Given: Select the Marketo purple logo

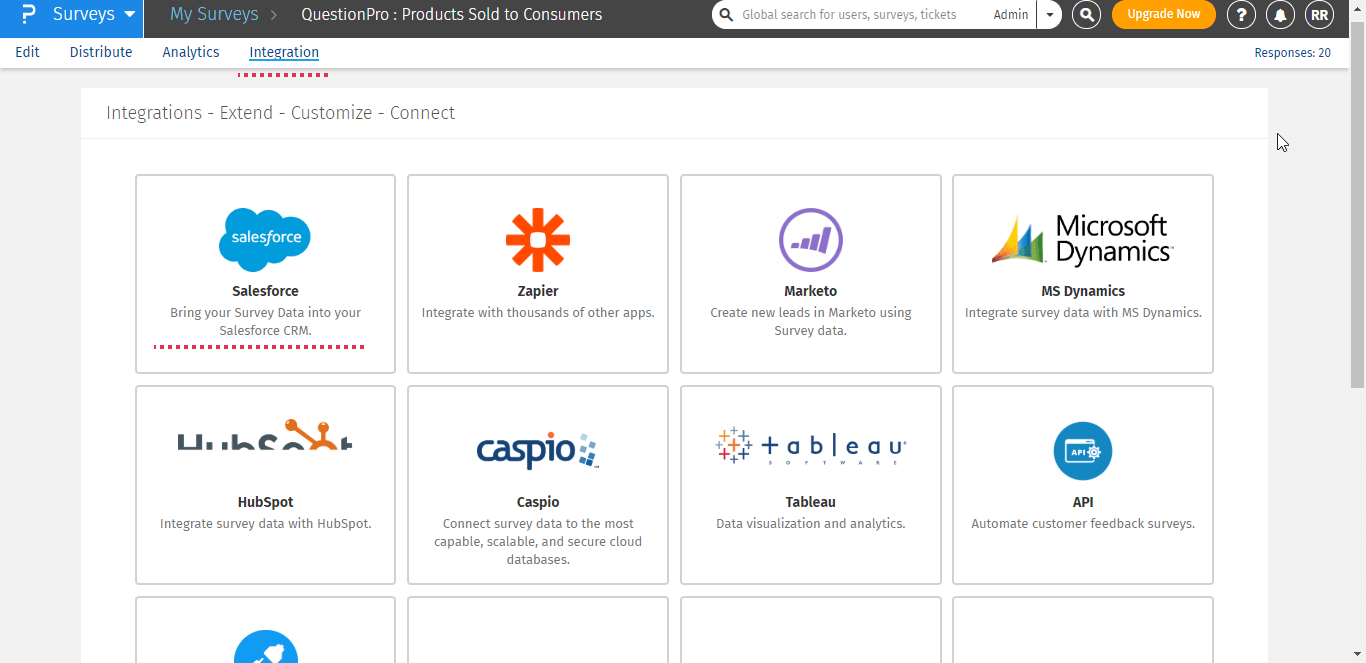Looking at the screenshot, I should point(810,241).
